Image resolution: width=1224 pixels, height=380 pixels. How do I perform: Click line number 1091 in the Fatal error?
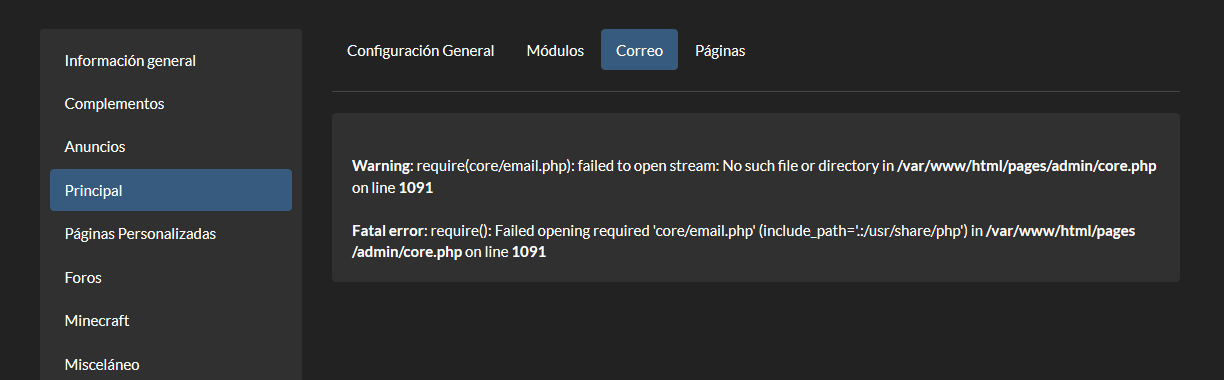click(529, 252)
